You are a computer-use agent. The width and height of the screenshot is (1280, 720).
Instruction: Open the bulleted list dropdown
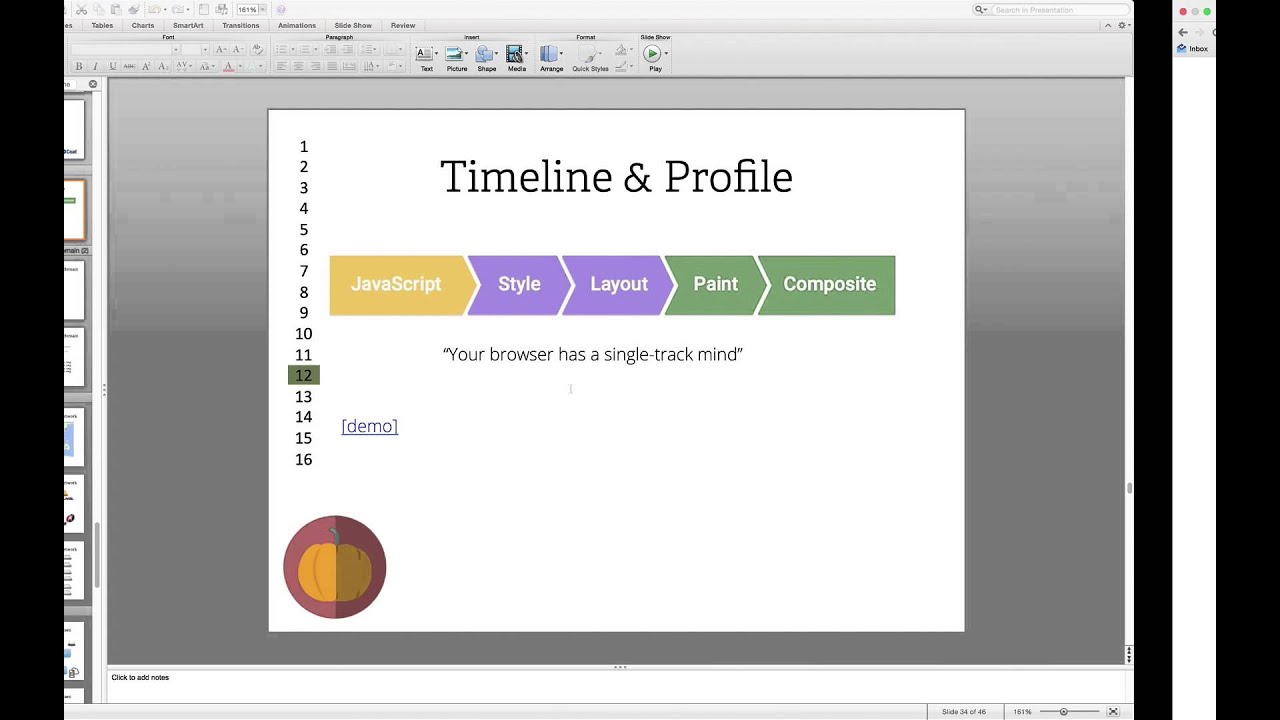pos(293,49)
